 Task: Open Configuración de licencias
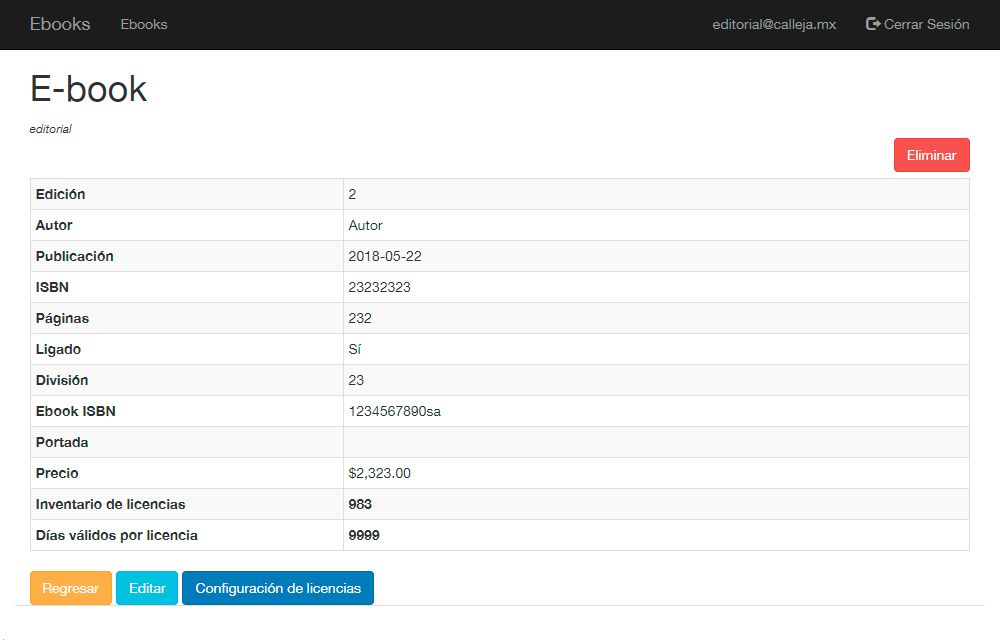point(278,588)
